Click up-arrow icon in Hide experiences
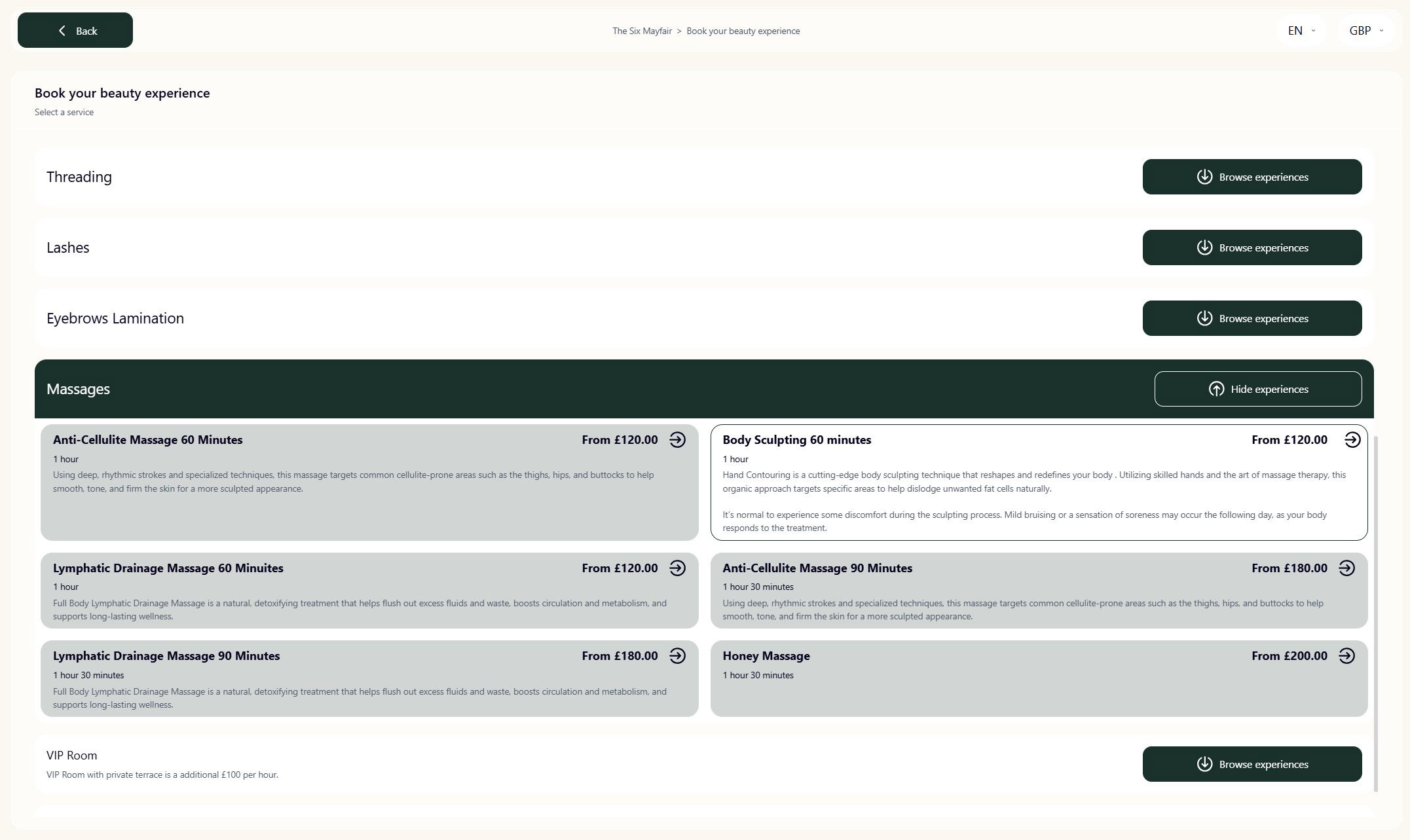1410x840 pixels. (x=1216, y=390)
